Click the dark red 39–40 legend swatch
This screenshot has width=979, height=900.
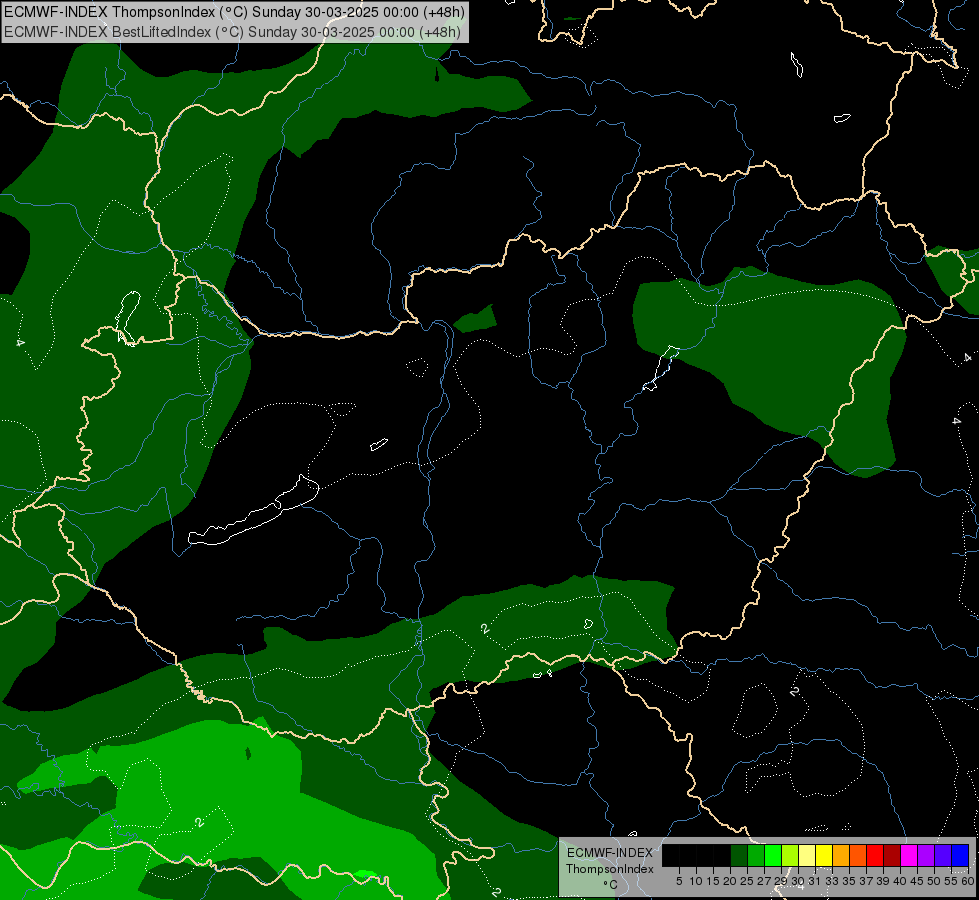coord(892,855)
